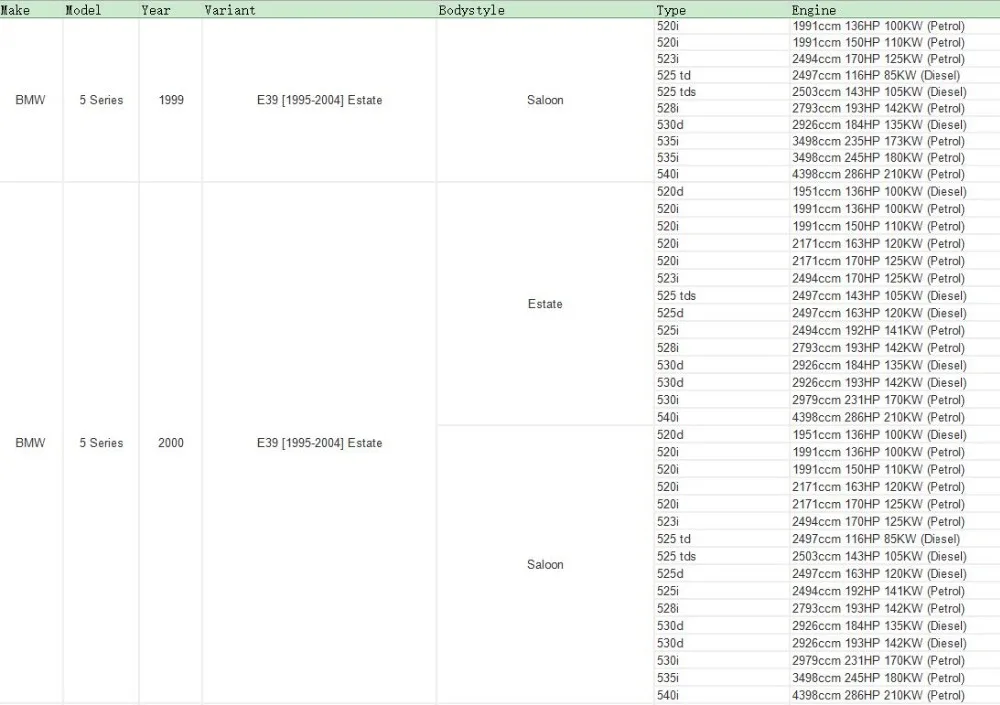Select engine 2497ccm 143HP 105KW (Diesel)
The height and width of the screenshot is (705, 1000).
pos(879,295)
